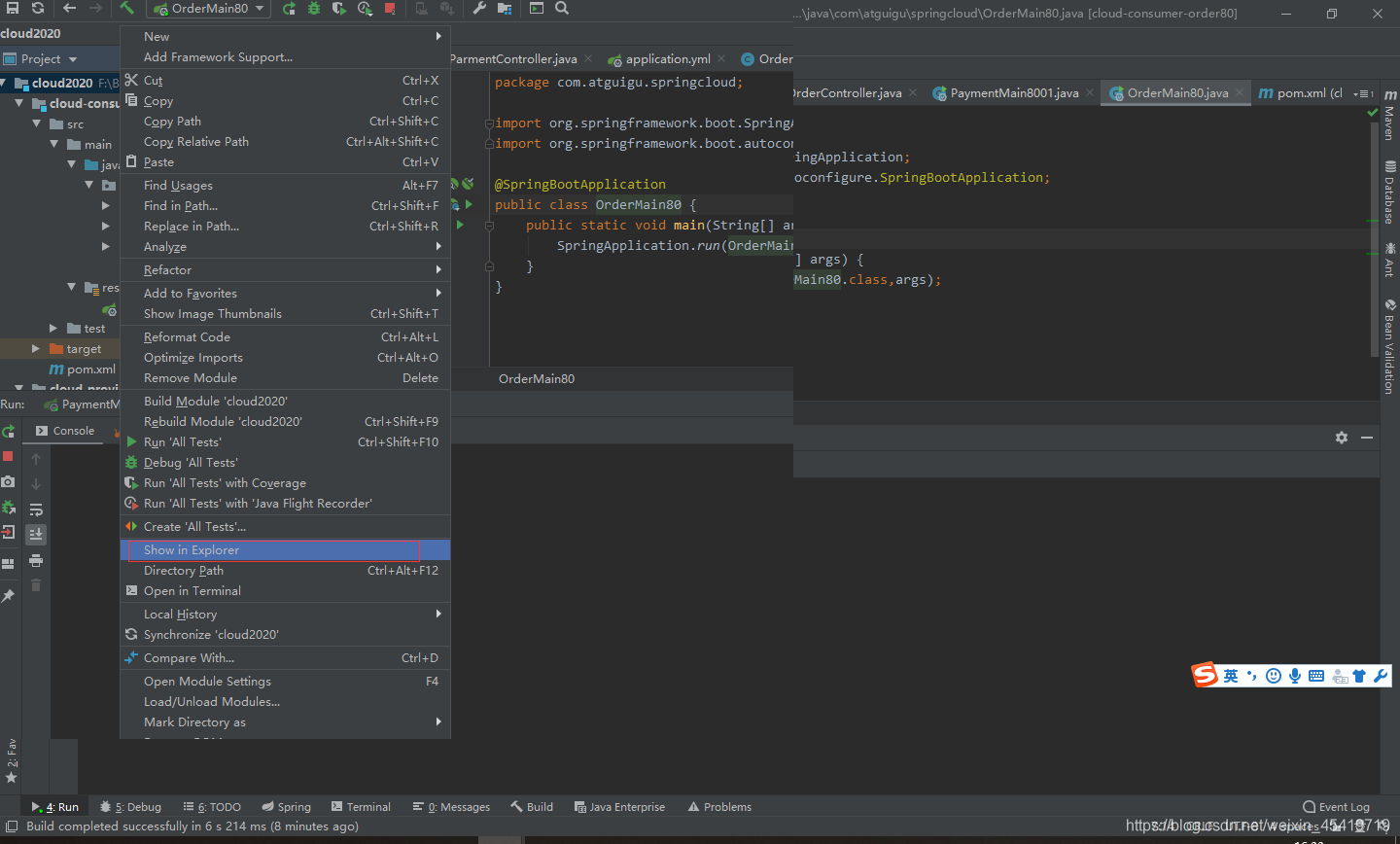Search everywhere with the magnifier icon
The width and height of the screenshot is (1400, 844).
click(x=562, y=10)
